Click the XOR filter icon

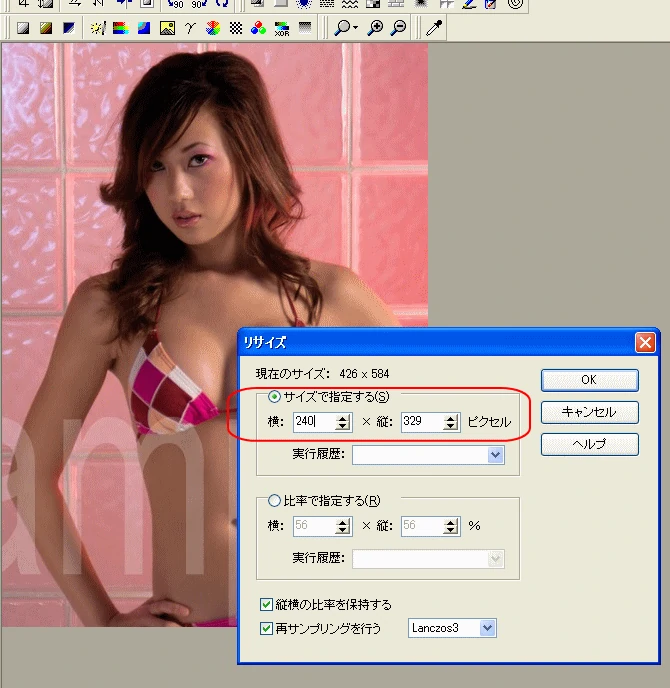(281, 28)
